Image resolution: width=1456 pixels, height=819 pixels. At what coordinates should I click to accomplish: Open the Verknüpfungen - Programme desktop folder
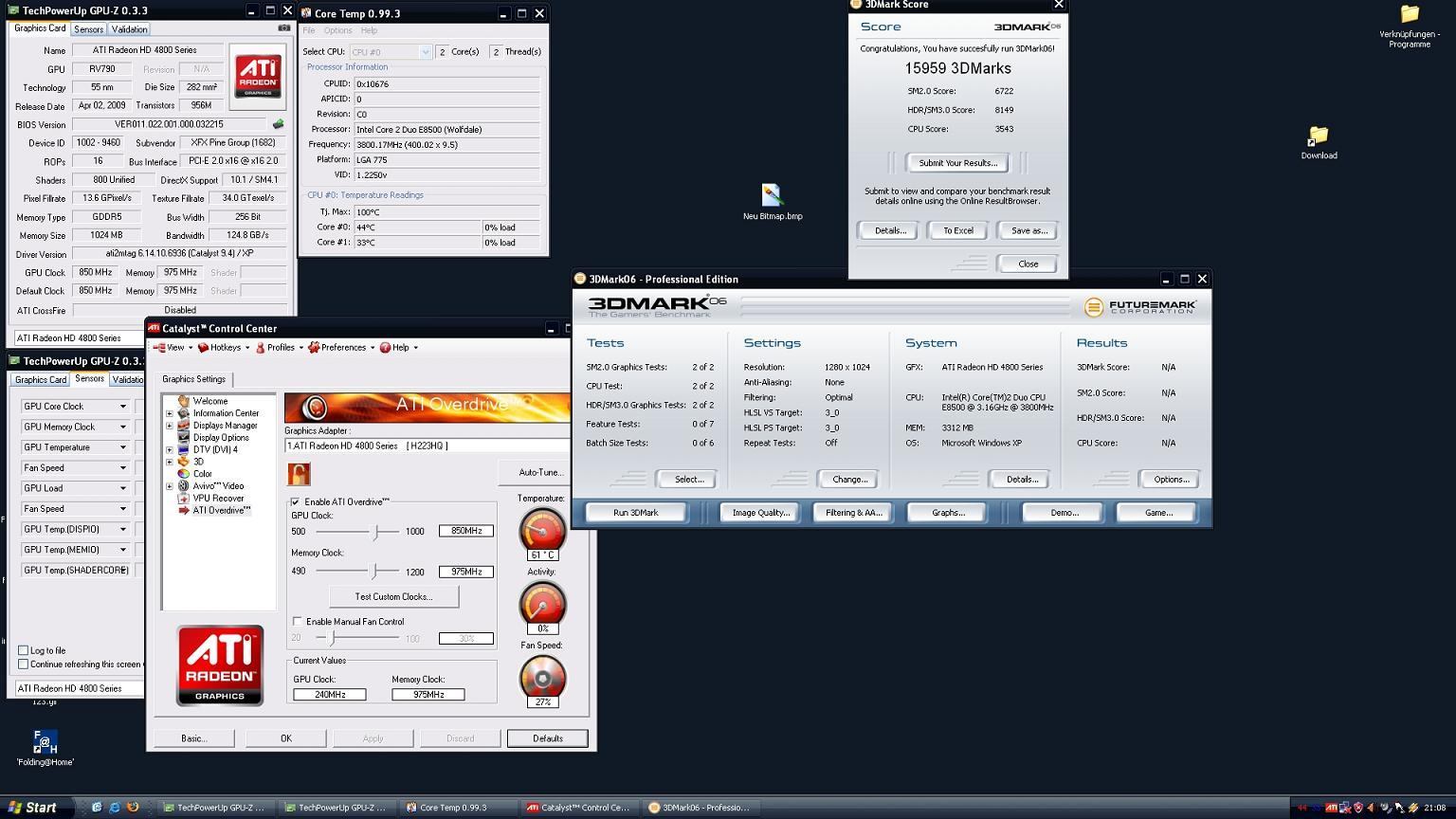click(x=1410, y=26)
